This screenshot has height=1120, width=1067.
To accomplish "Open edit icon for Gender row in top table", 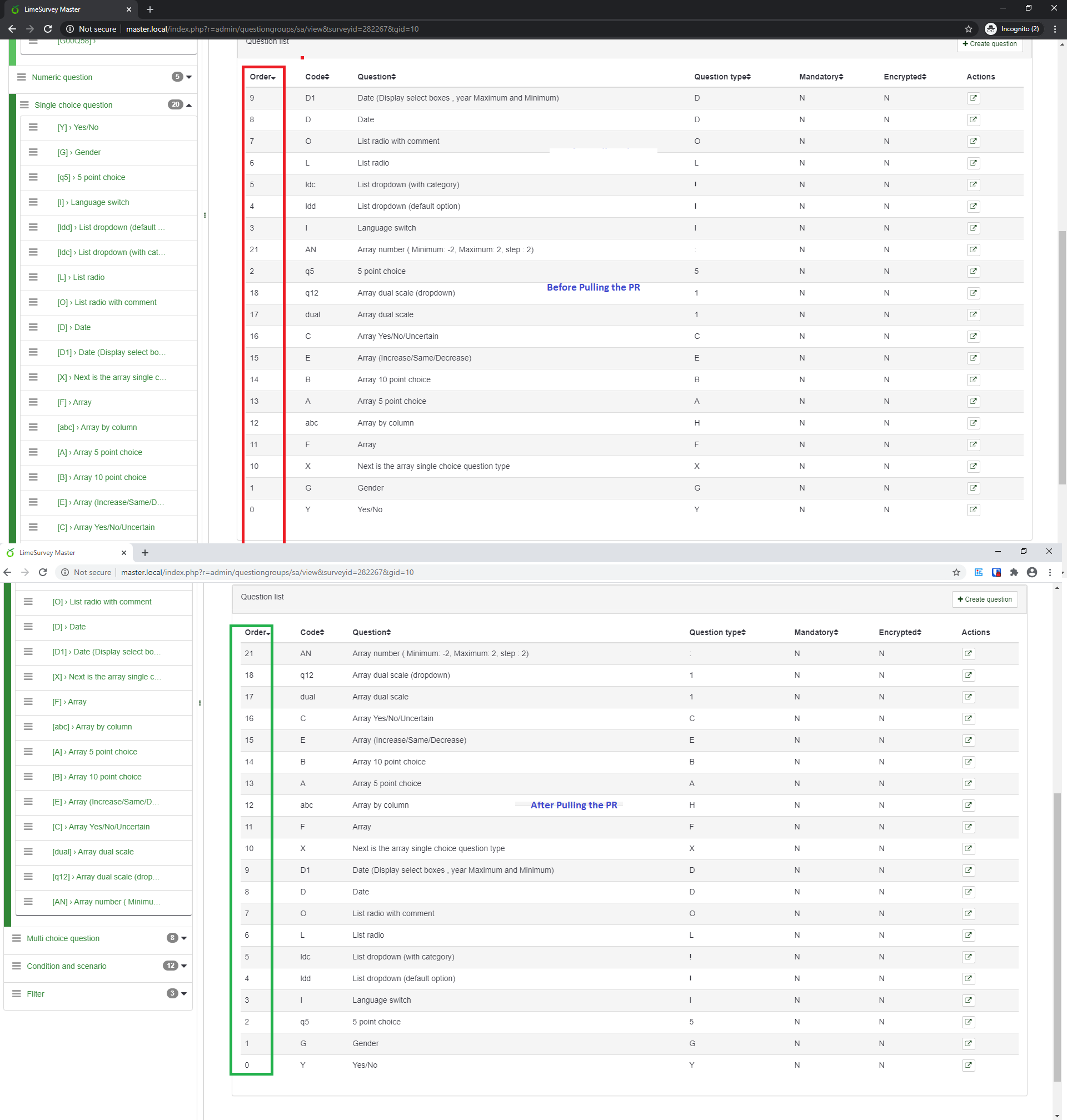I will 973,488.
